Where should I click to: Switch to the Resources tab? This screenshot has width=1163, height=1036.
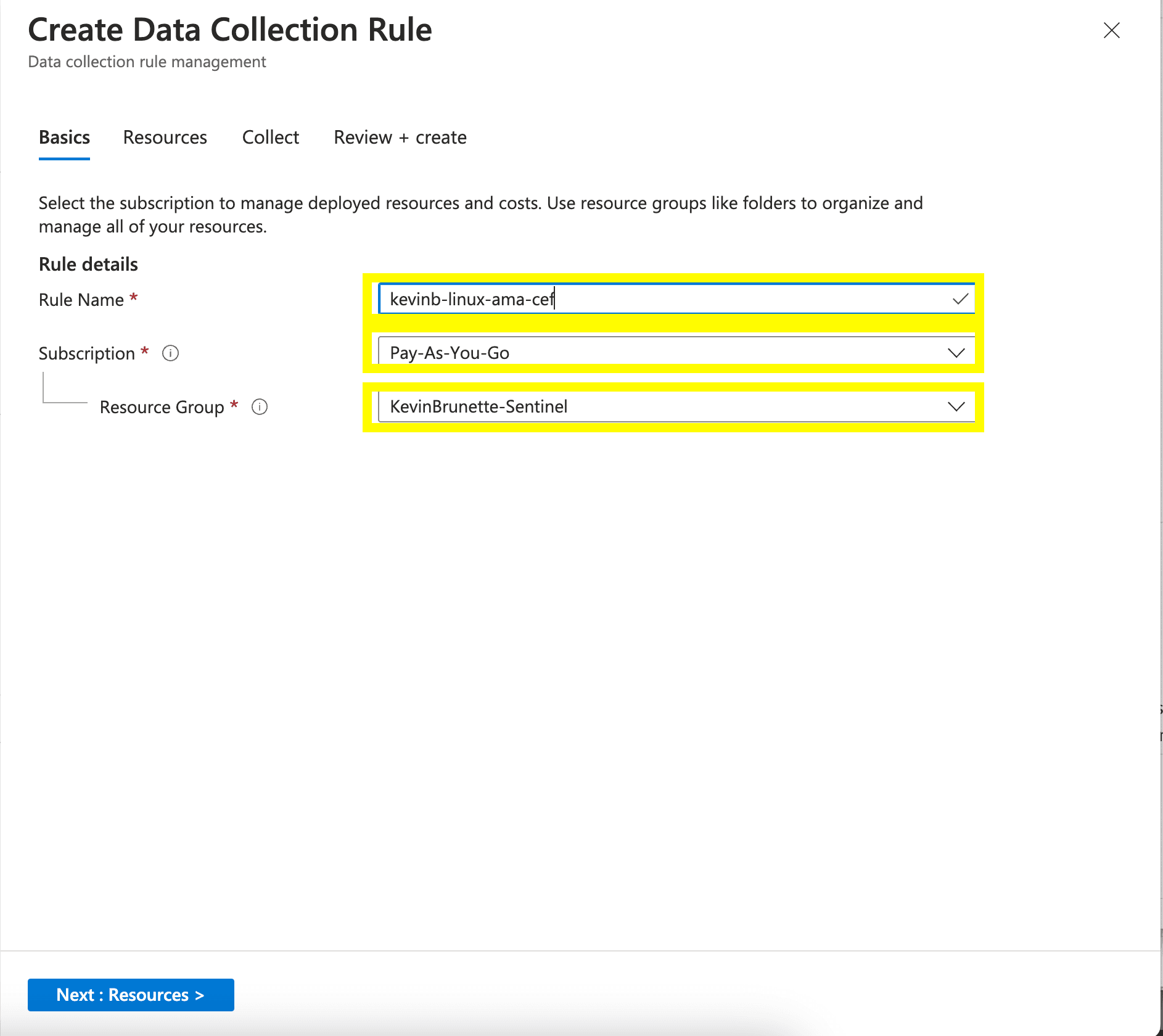click(x=165, y=138)
